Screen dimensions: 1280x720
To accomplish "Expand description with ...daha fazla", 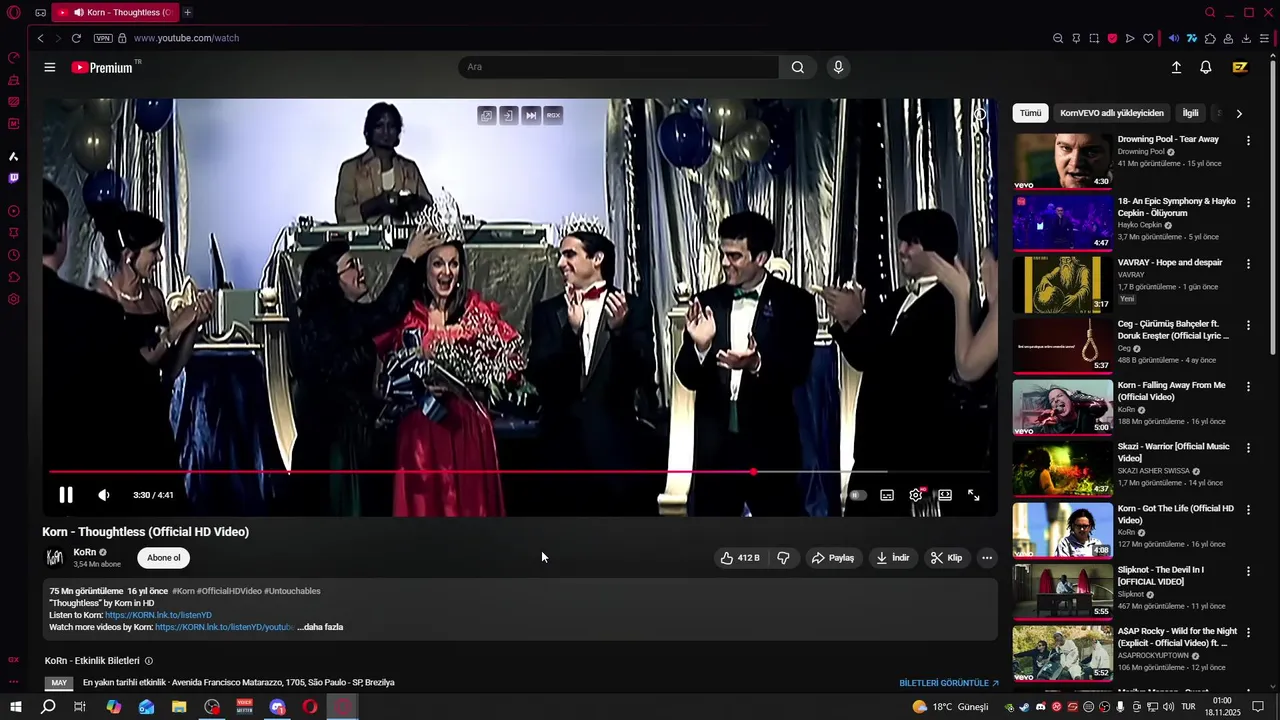I will [320, 627].
